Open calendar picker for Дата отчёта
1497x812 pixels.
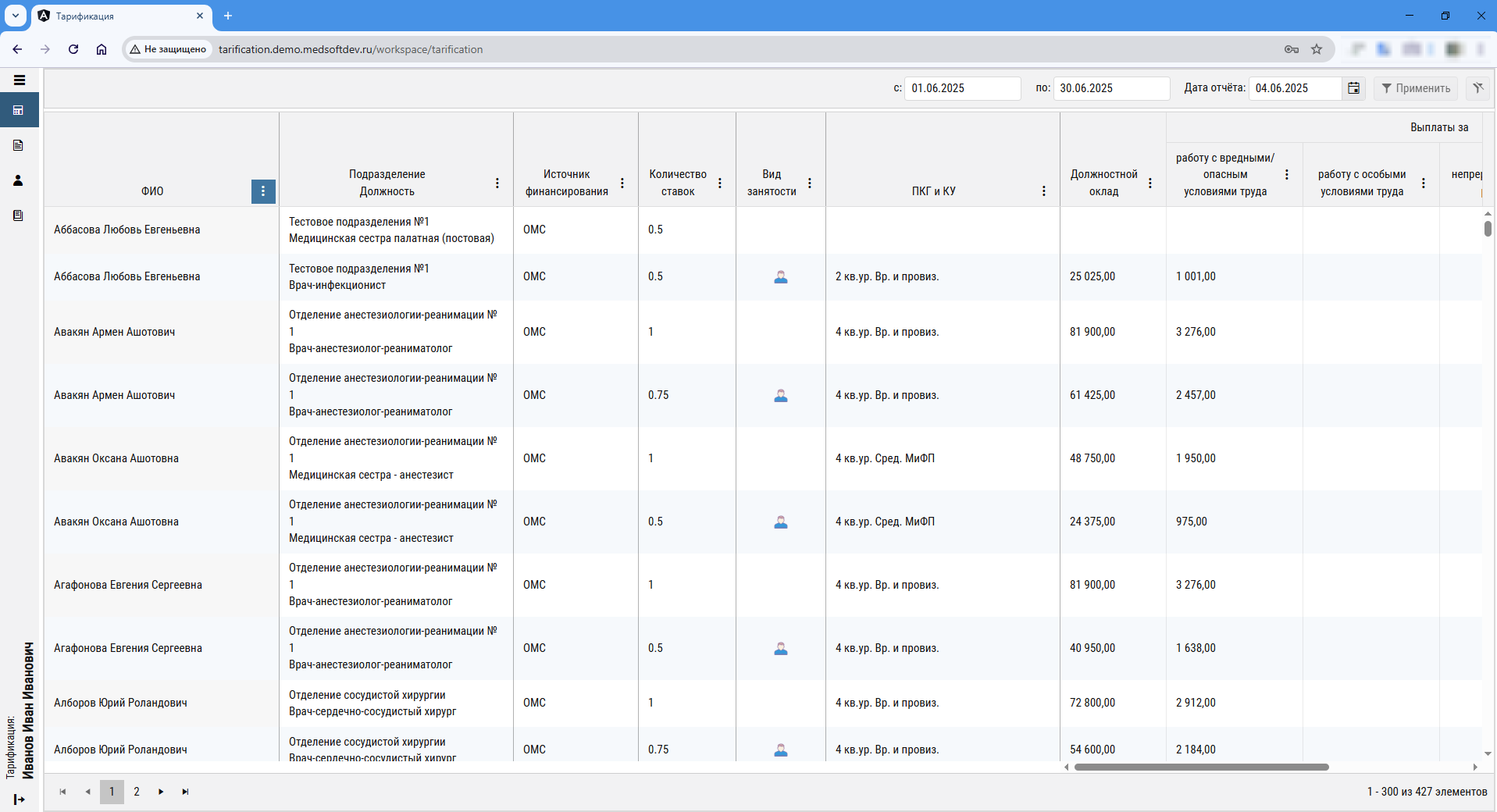coord(1353,88)
